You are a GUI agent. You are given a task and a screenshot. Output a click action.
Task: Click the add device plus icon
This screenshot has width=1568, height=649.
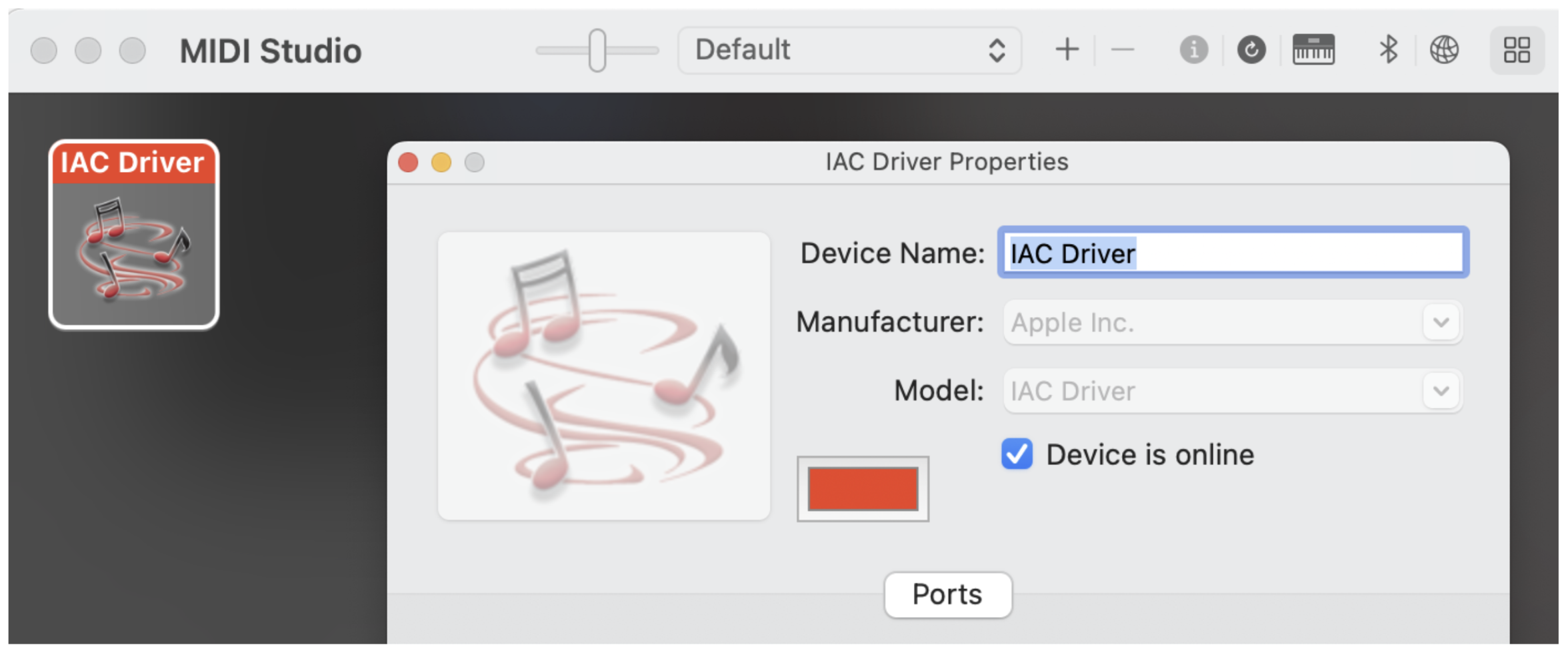click(x=1067, y=50)
